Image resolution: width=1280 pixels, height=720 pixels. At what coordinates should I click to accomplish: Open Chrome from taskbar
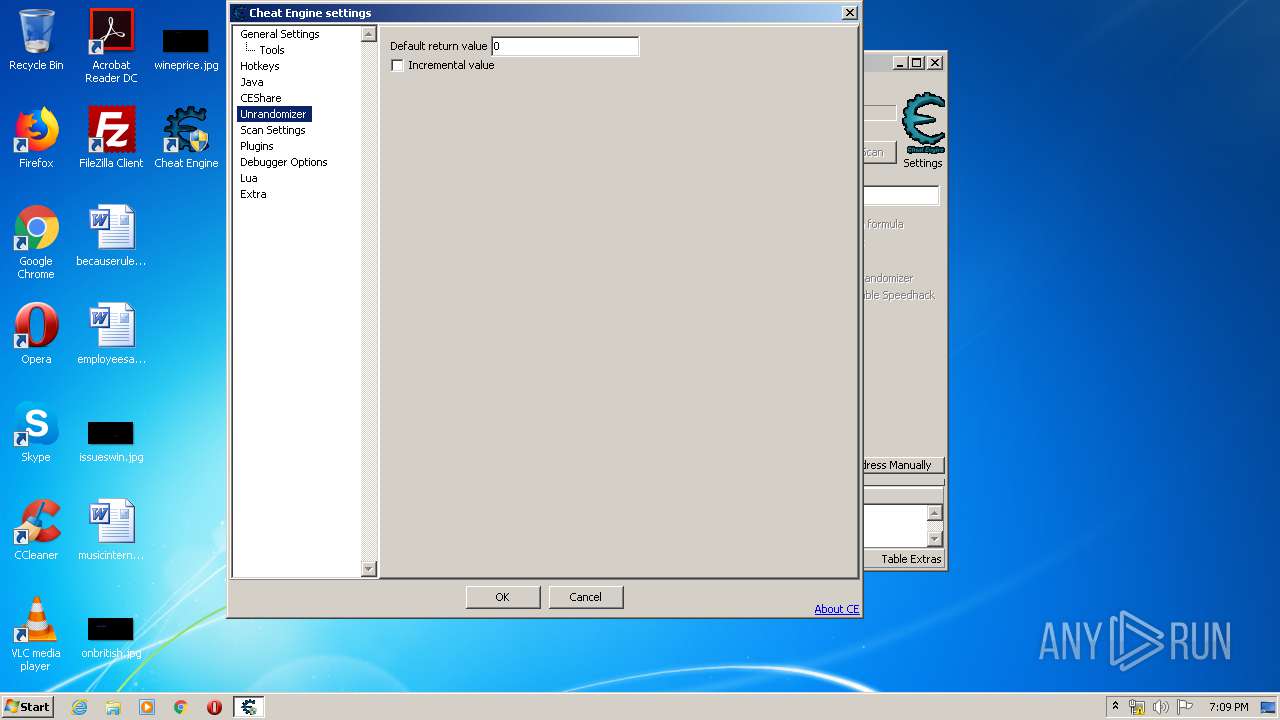[181, 707]
